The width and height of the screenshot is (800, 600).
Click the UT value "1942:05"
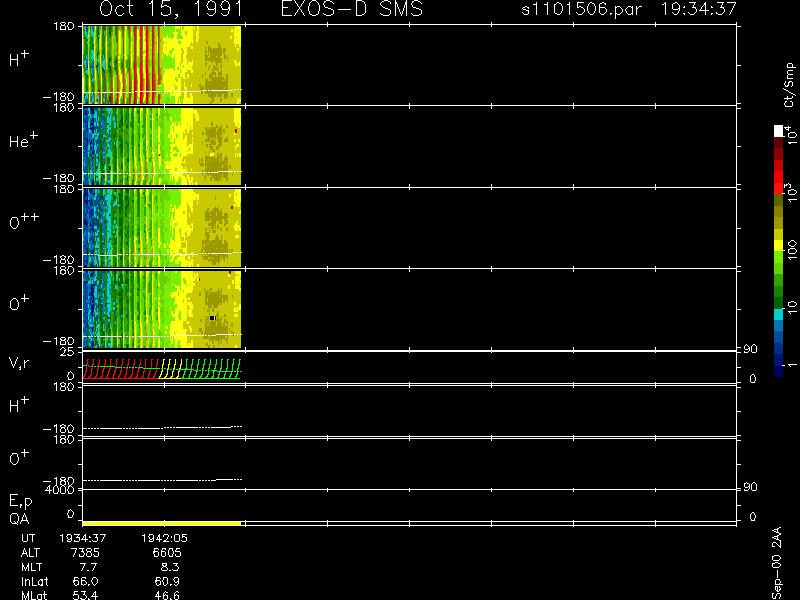click(164, 538)
